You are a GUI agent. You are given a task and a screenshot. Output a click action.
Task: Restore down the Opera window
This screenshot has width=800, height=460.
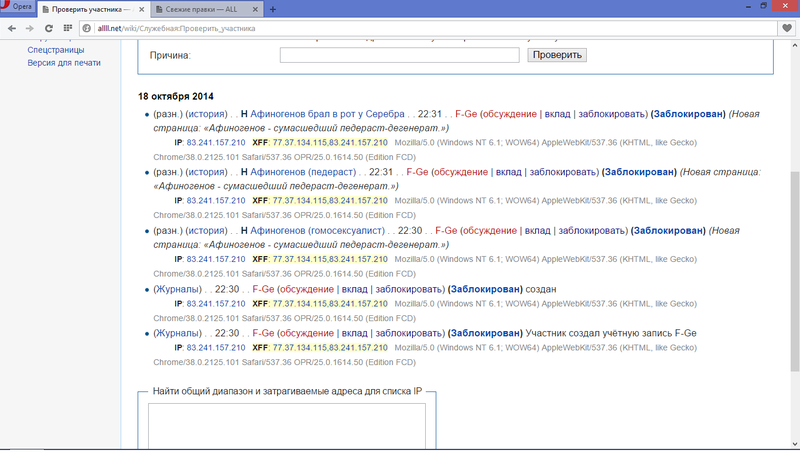tap(764, 6)
